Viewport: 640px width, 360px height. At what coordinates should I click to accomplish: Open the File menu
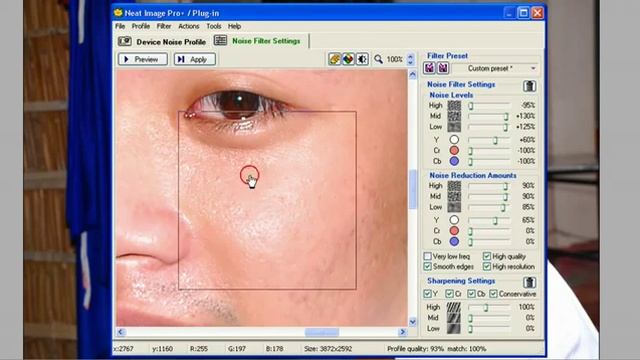(120, 26)
